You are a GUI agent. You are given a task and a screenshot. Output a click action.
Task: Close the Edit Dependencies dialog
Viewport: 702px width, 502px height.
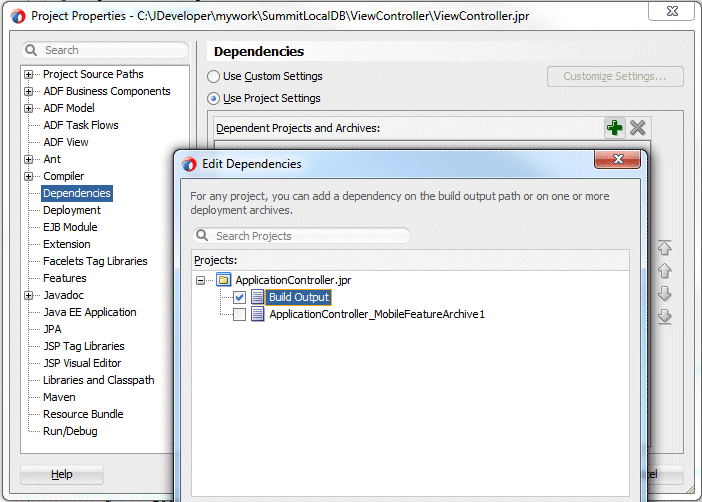tap(618, 159)
